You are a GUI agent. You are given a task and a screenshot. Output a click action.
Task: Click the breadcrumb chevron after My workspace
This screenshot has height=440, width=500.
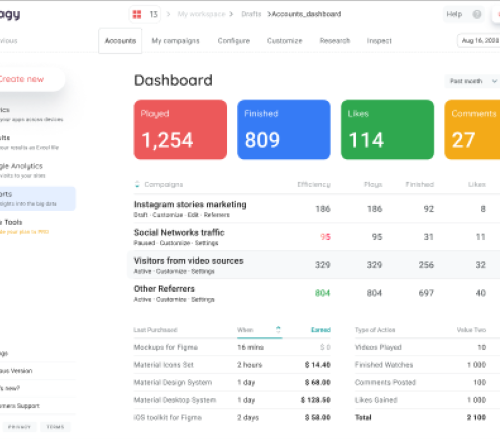(231, 14)
